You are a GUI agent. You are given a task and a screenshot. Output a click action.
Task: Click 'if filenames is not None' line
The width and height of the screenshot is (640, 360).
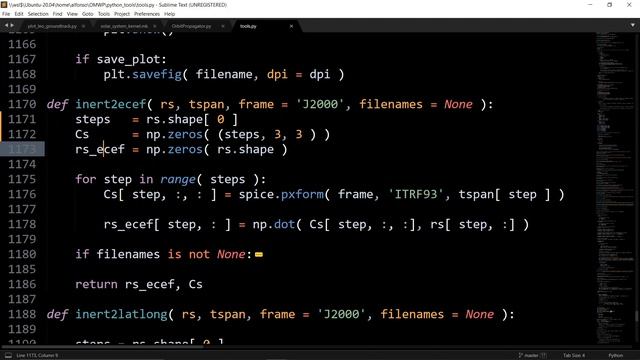pyautogui.click(x=163, y=254)
